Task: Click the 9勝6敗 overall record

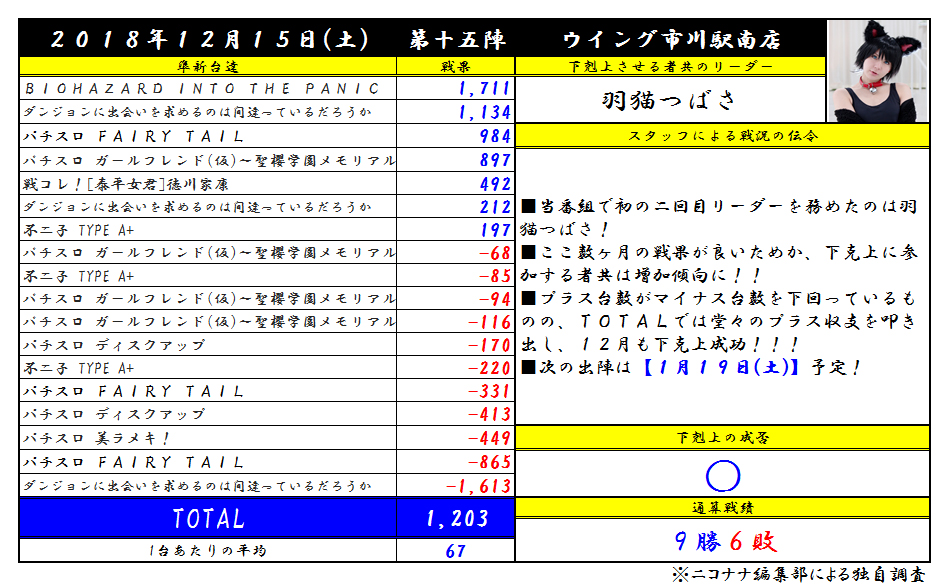Action: coord(725,541)
